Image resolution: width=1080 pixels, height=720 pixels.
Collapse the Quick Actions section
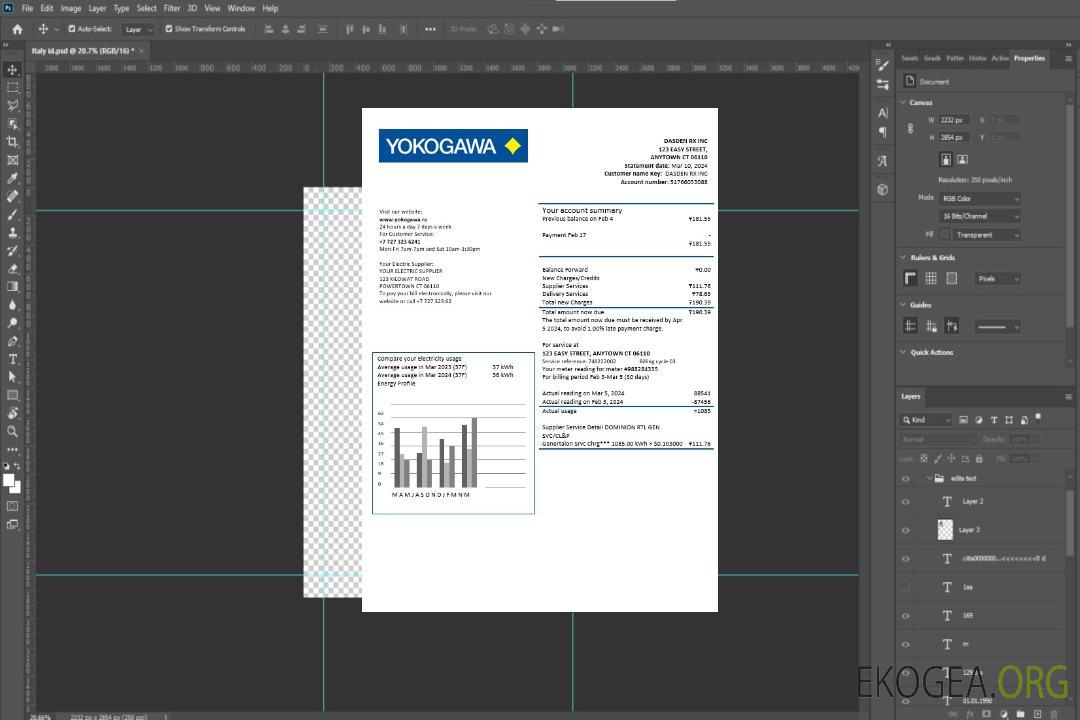coord(903,352)
